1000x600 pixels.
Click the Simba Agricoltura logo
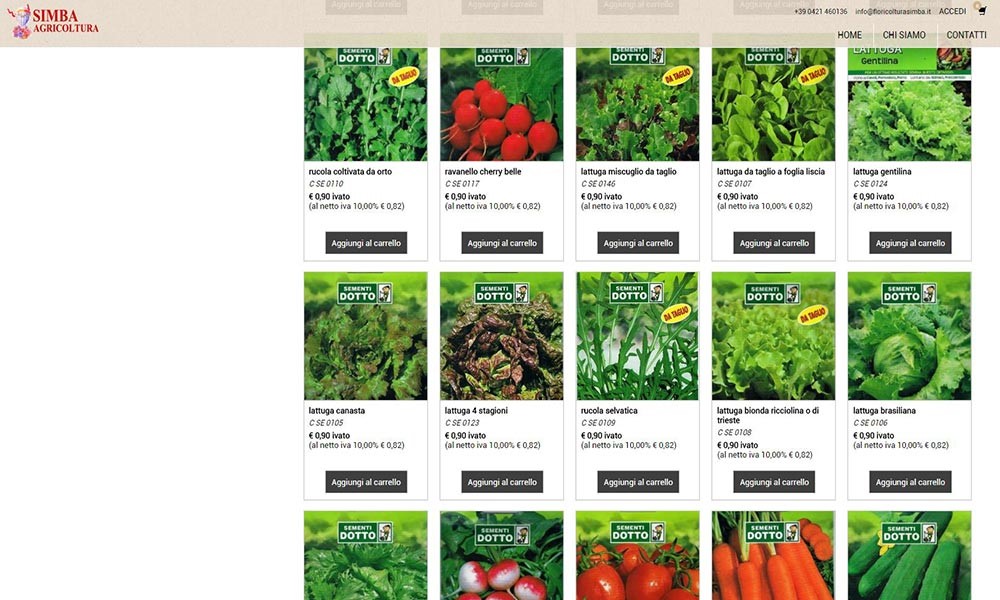click(53, 22)
